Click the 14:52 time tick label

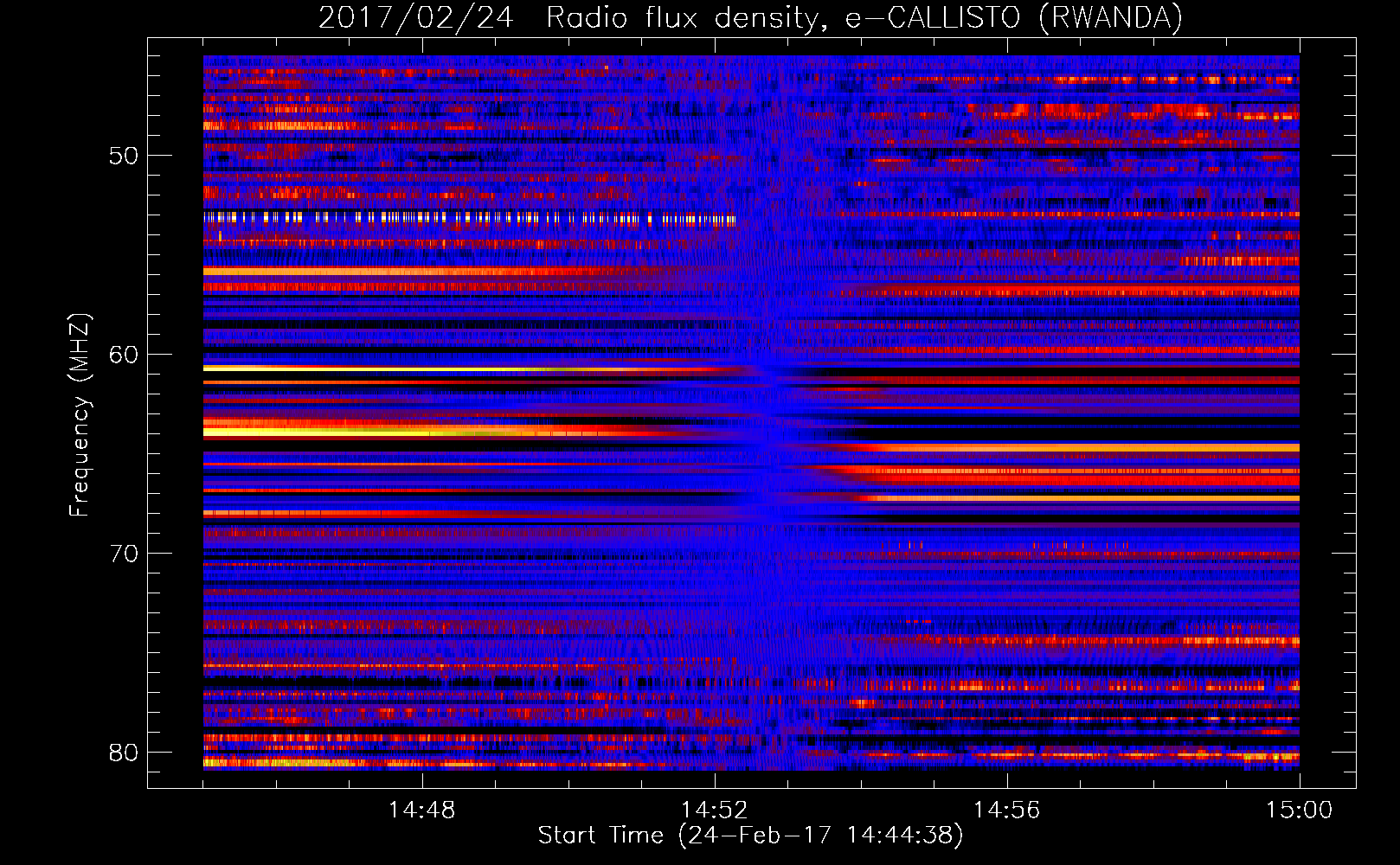click(714, 811)
